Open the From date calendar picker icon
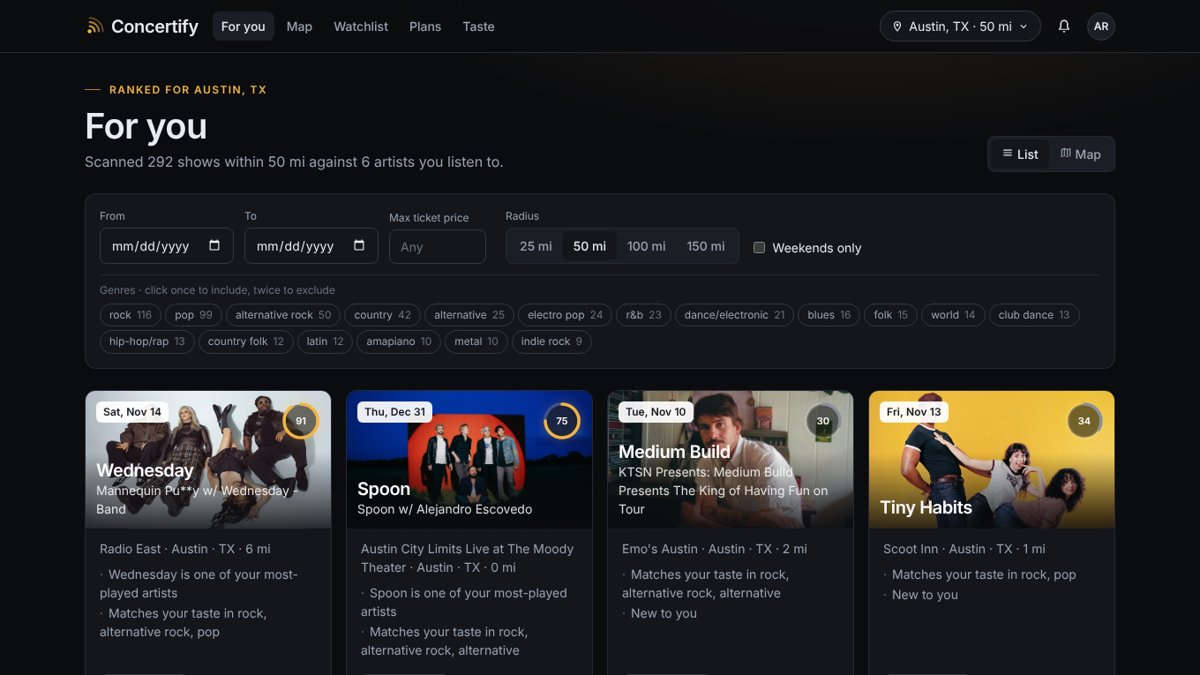 coord(214,245)
